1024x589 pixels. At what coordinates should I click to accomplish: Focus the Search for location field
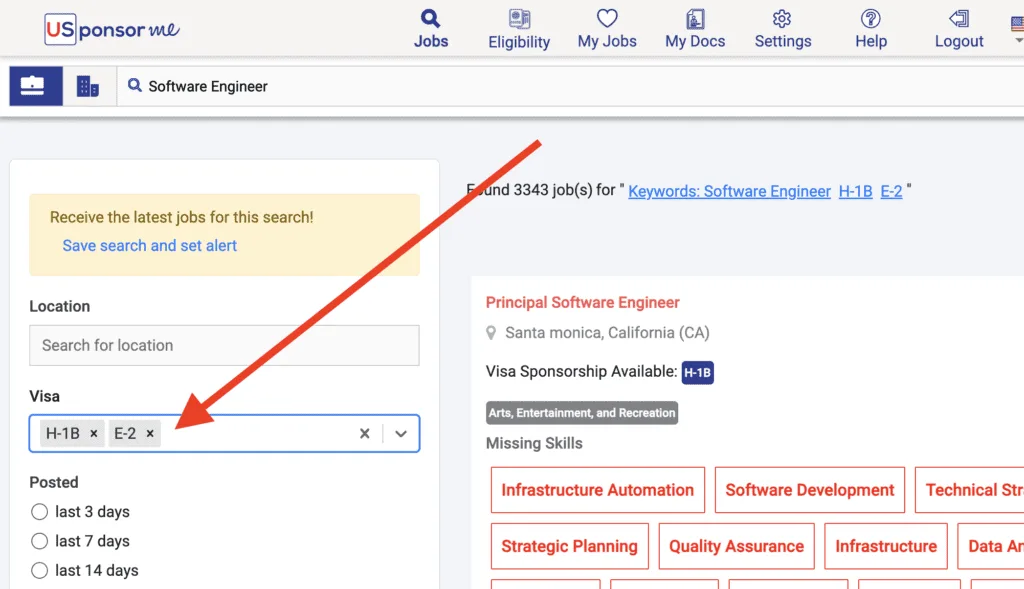point(224,345)
